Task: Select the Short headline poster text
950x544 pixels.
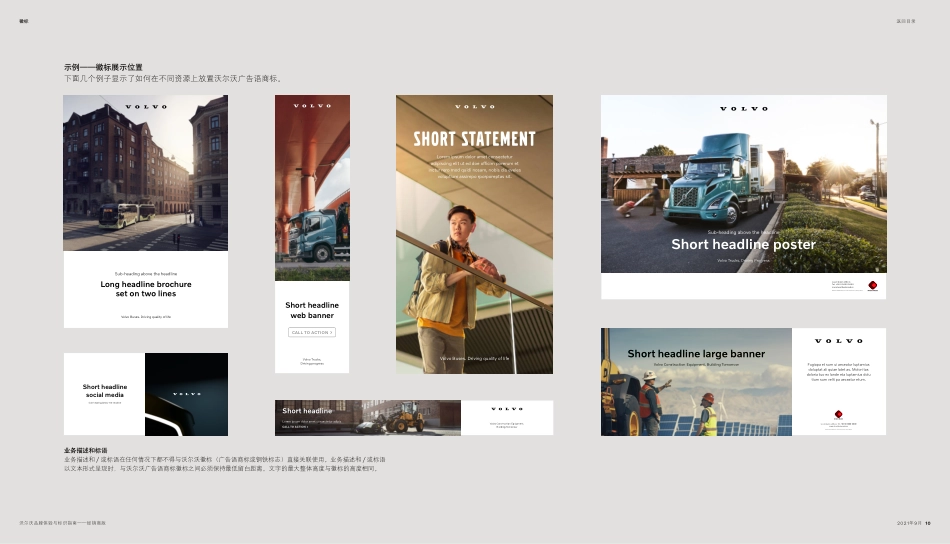Action: (x=743, y=244)
